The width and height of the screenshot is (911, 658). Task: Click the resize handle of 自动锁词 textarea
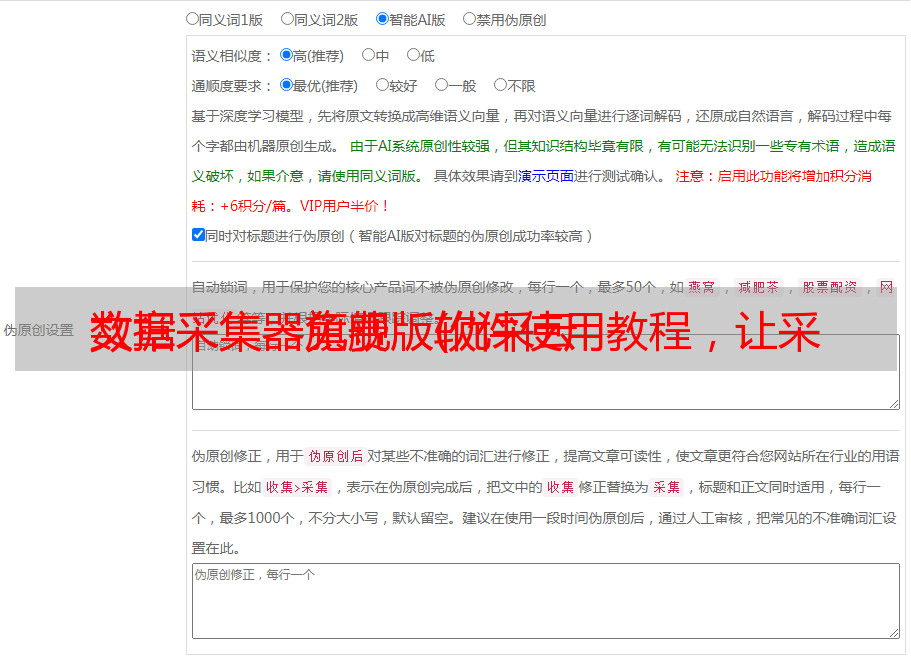point(893,403)
